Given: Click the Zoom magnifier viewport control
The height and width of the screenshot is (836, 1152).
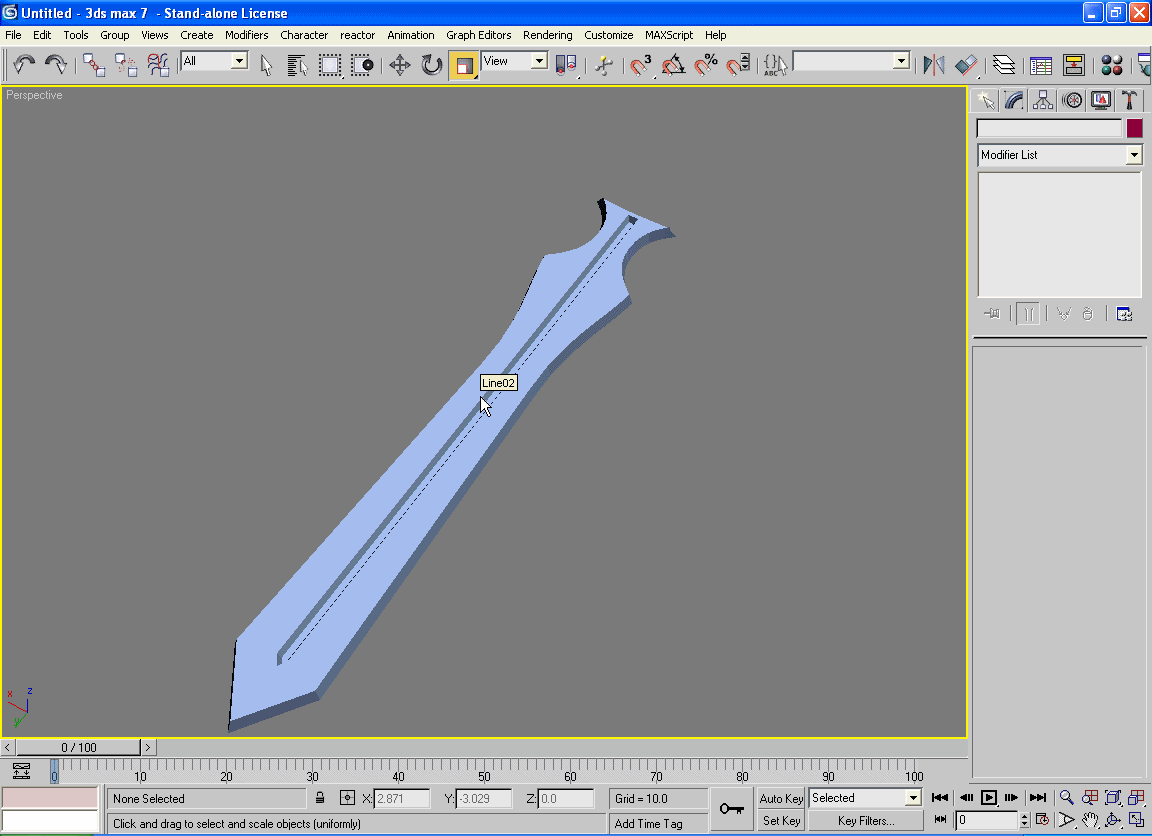Looking at the screenshot, I should [1067, 798].
